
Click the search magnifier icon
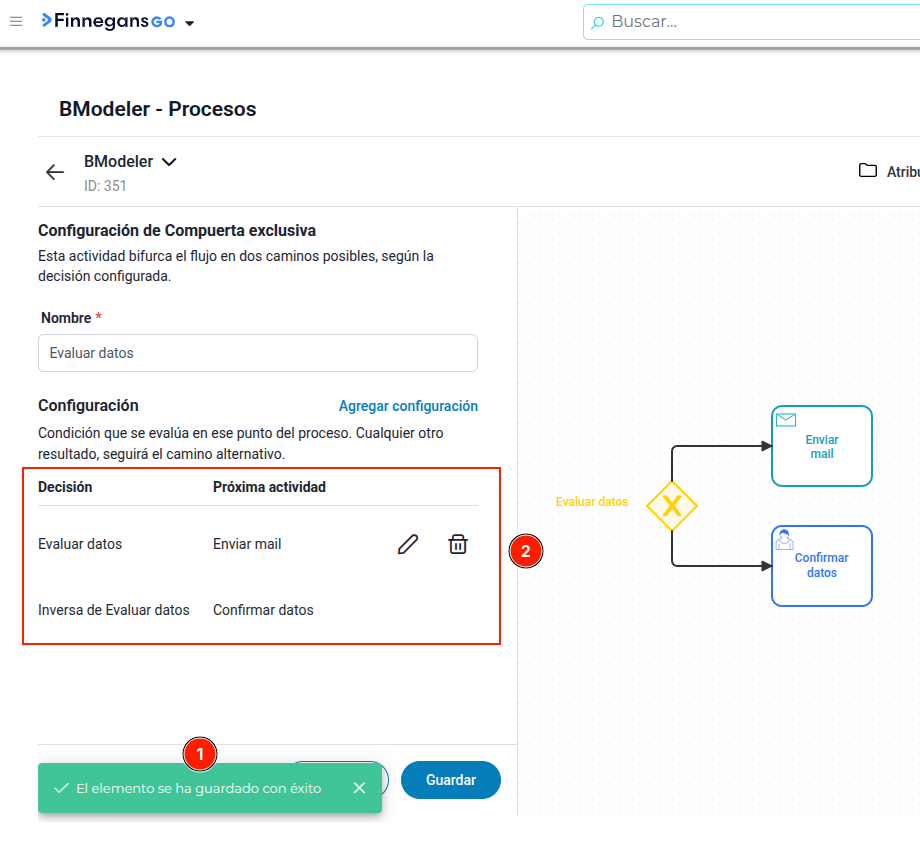point(597,22)
